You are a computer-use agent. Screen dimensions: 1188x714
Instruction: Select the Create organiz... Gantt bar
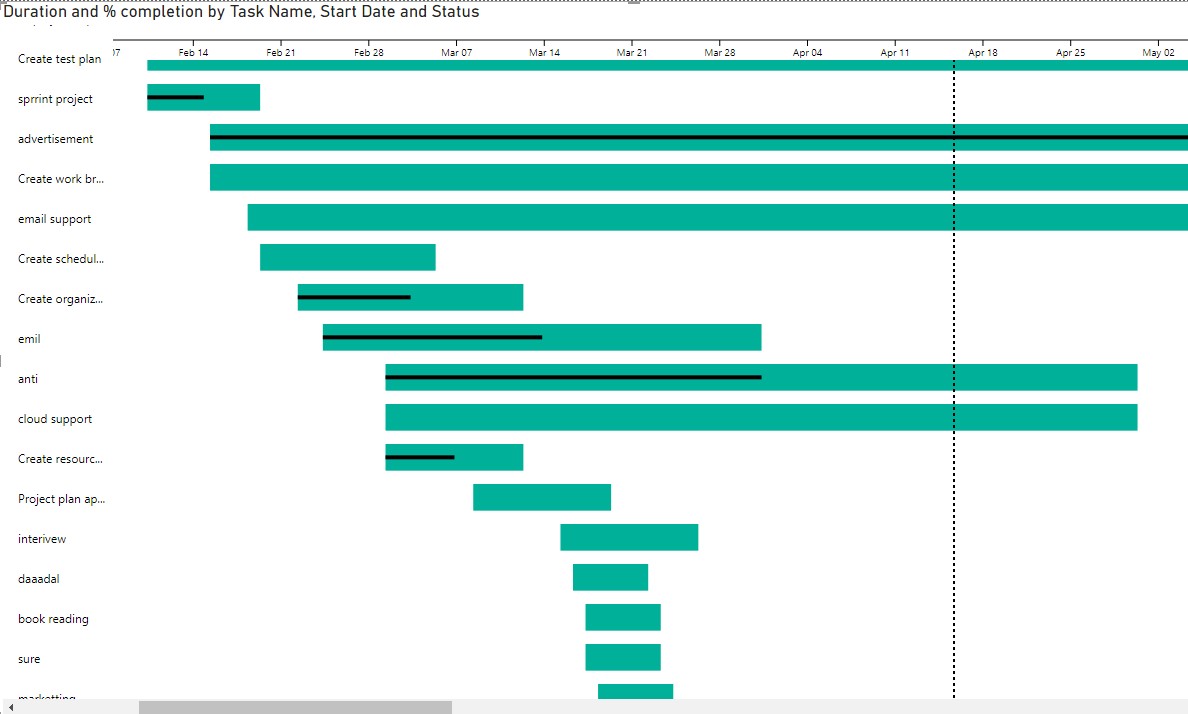coord(411,297)
